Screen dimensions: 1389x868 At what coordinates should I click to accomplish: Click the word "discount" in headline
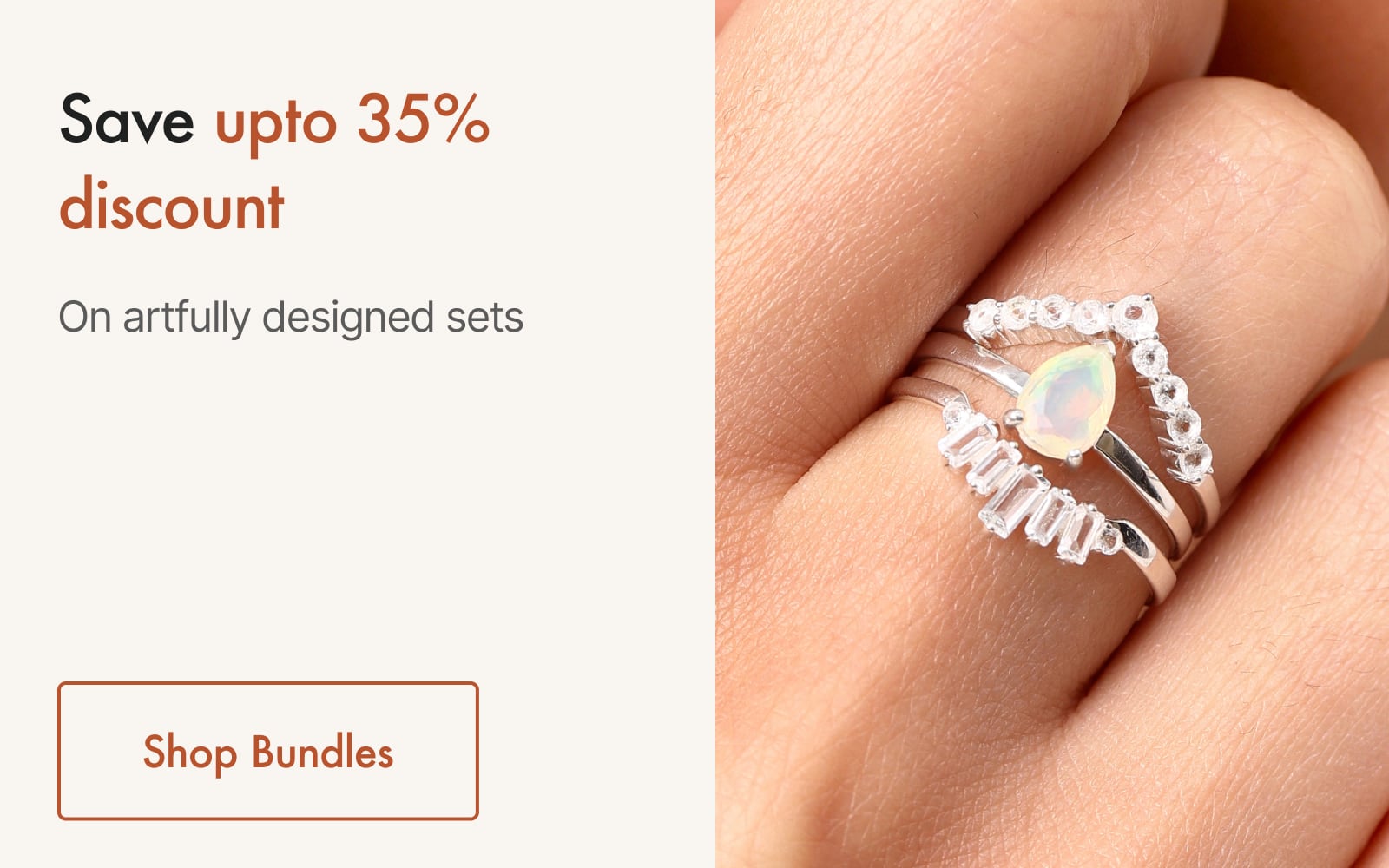pos(172,206)
